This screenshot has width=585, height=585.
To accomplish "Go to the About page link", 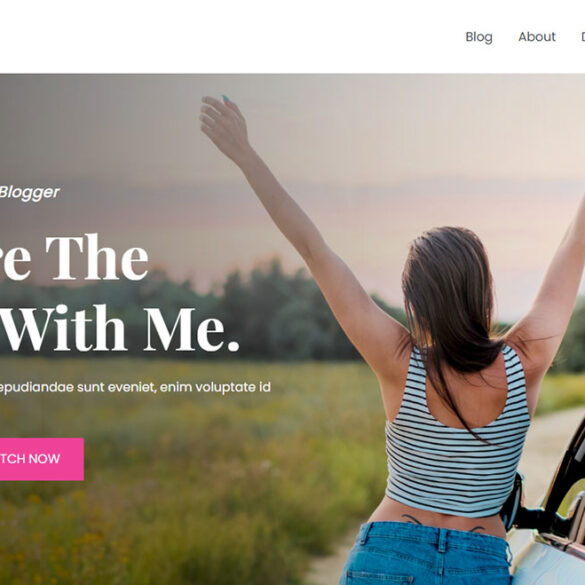I will 536,37.
